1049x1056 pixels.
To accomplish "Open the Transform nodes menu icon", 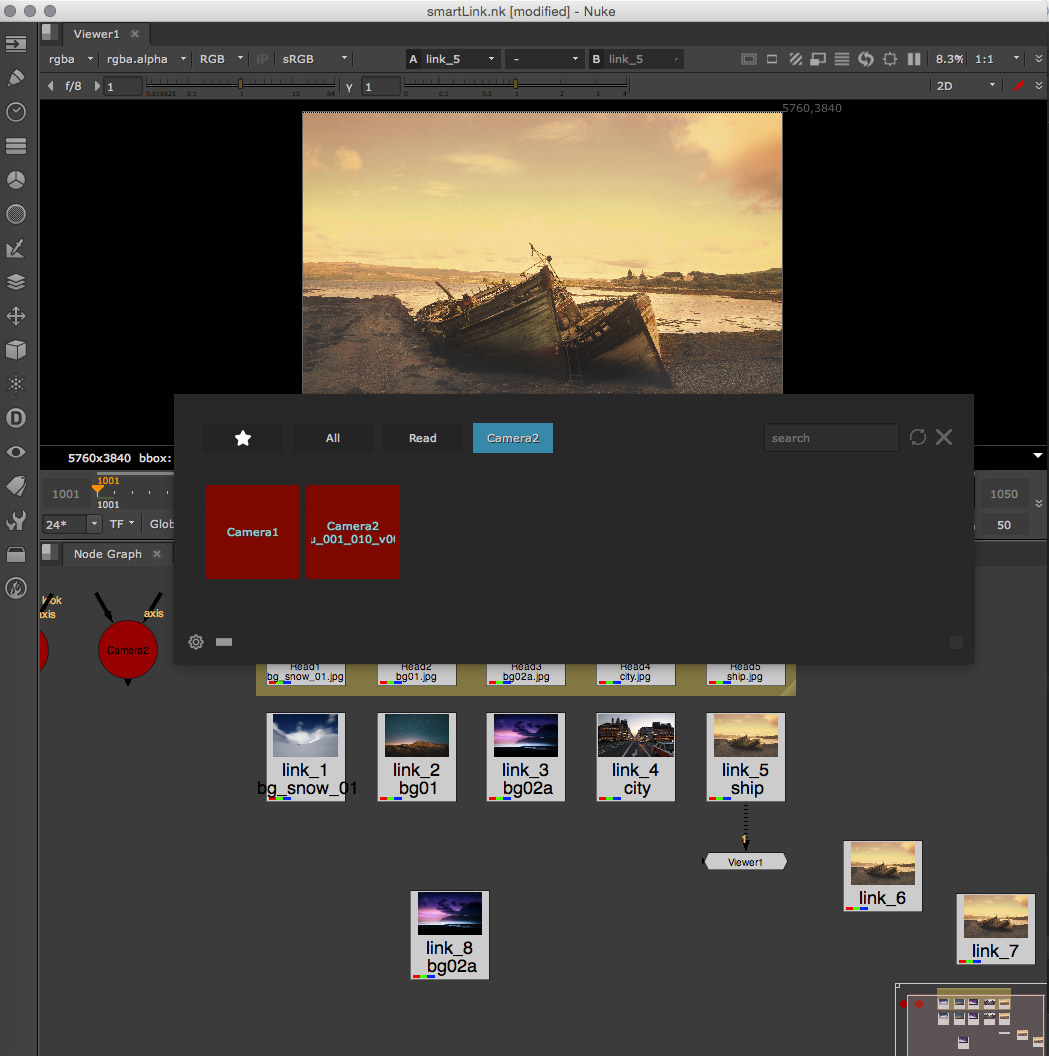I will coord(16,316).
